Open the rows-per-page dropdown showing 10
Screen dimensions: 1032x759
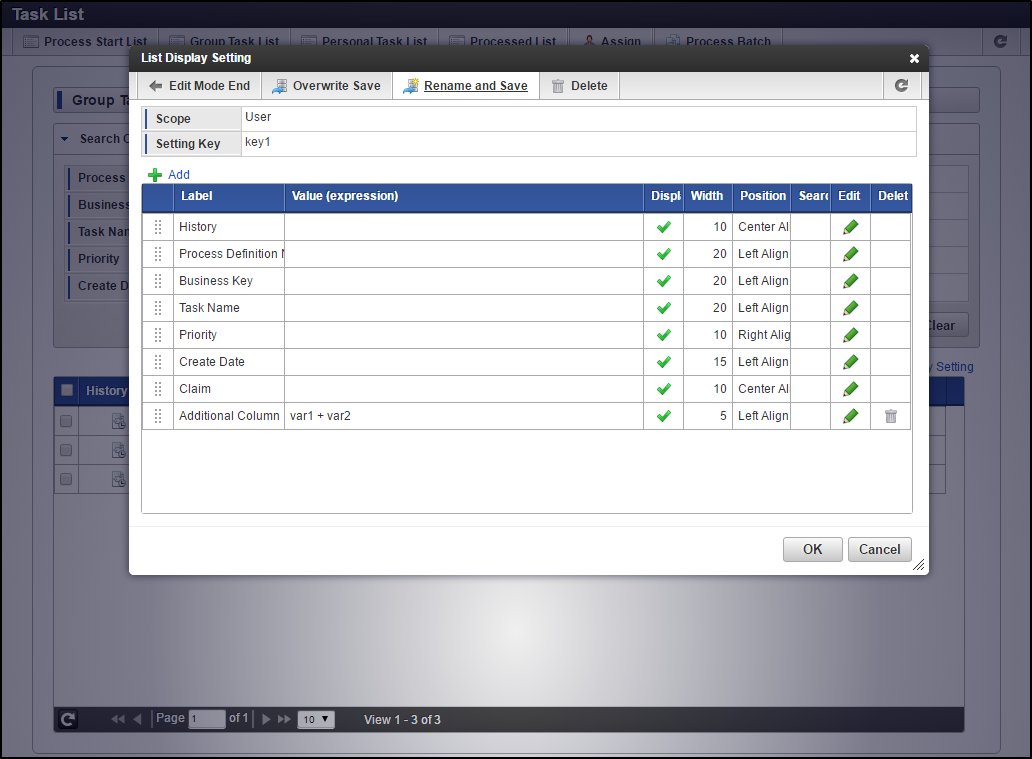pyautogui.click(x=316, y=720)
